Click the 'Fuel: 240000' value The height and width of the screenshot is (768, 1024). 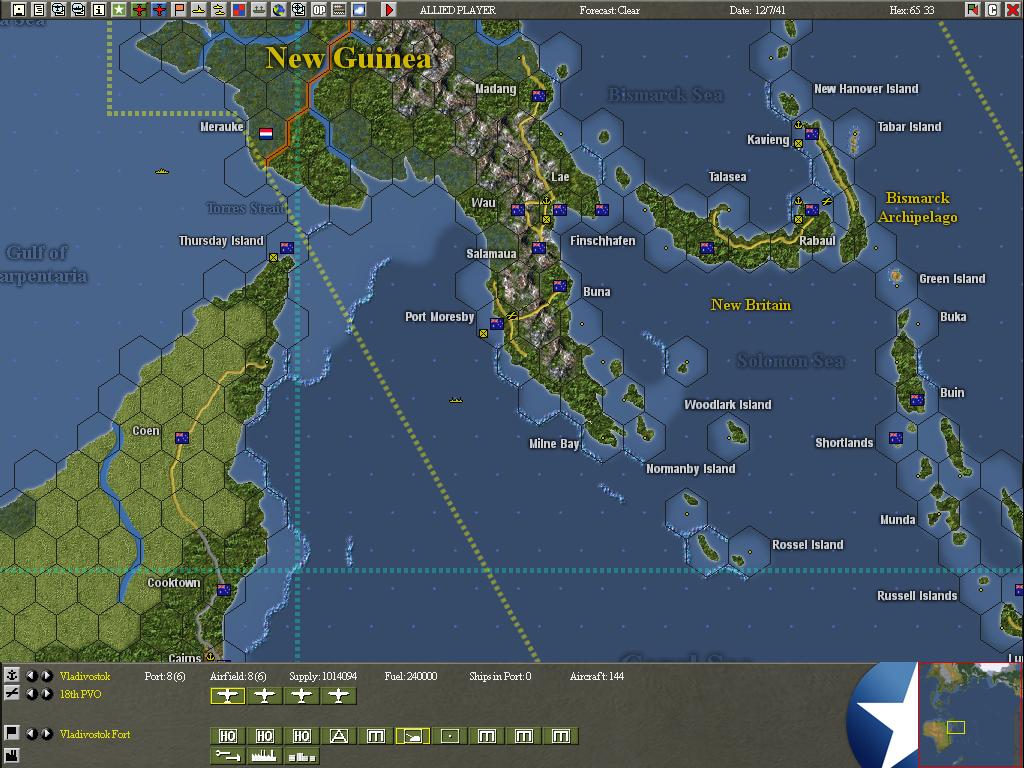(x=411, y=676)
